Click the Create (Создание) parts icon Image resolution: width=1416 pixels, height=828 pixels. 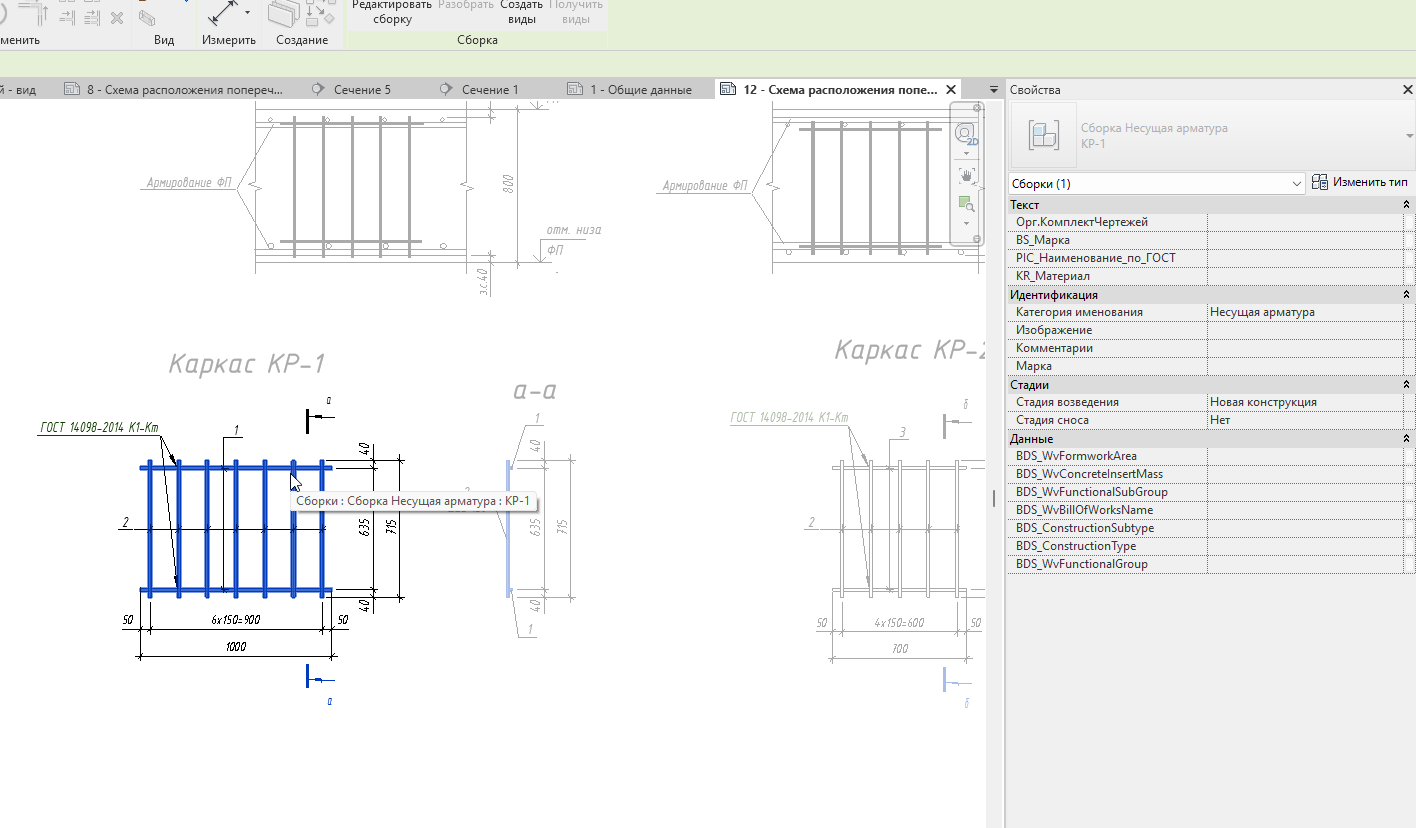coord(285,14)
